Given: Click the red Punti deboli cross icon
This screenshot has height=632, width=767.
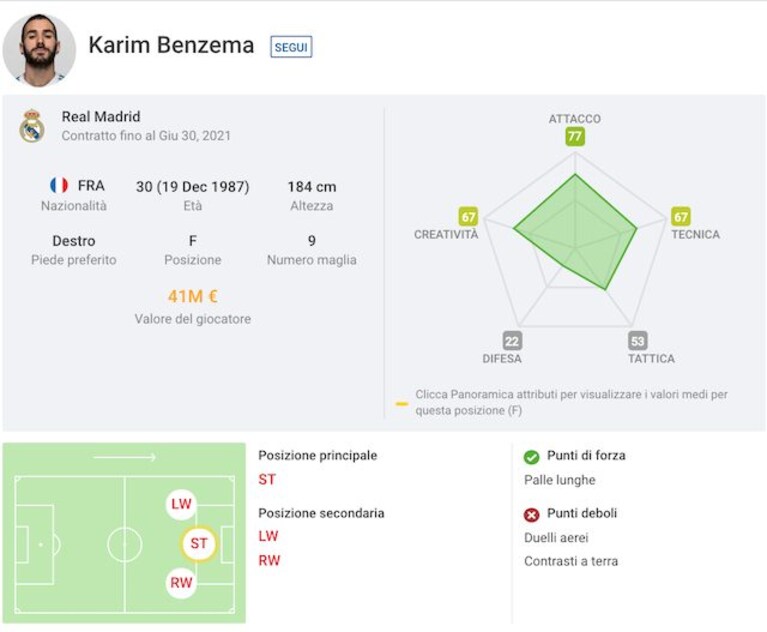Looking at the screenshot, I should (531, 515).
